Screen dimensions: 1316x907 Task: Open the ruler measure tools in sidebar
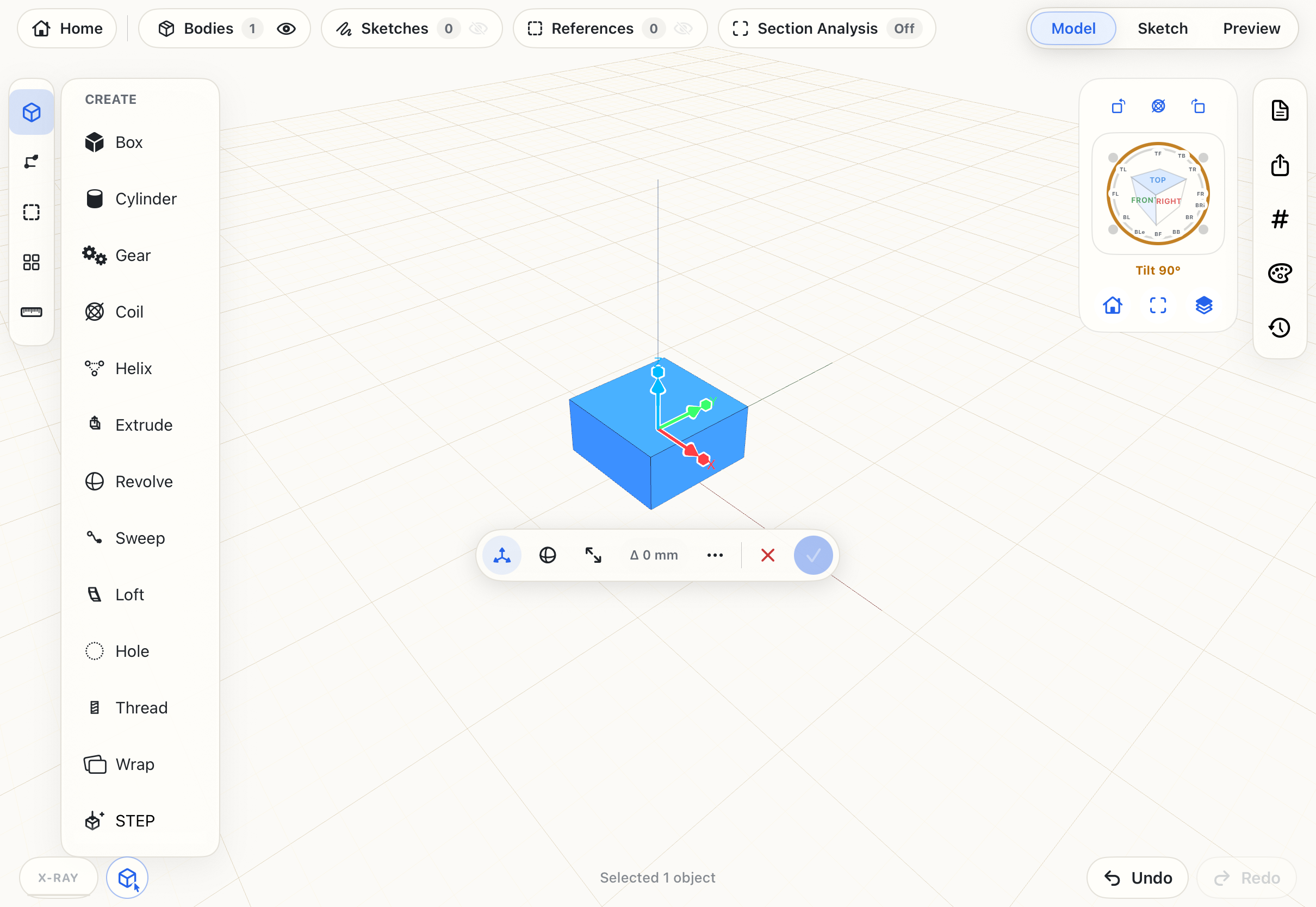[31, 312]
